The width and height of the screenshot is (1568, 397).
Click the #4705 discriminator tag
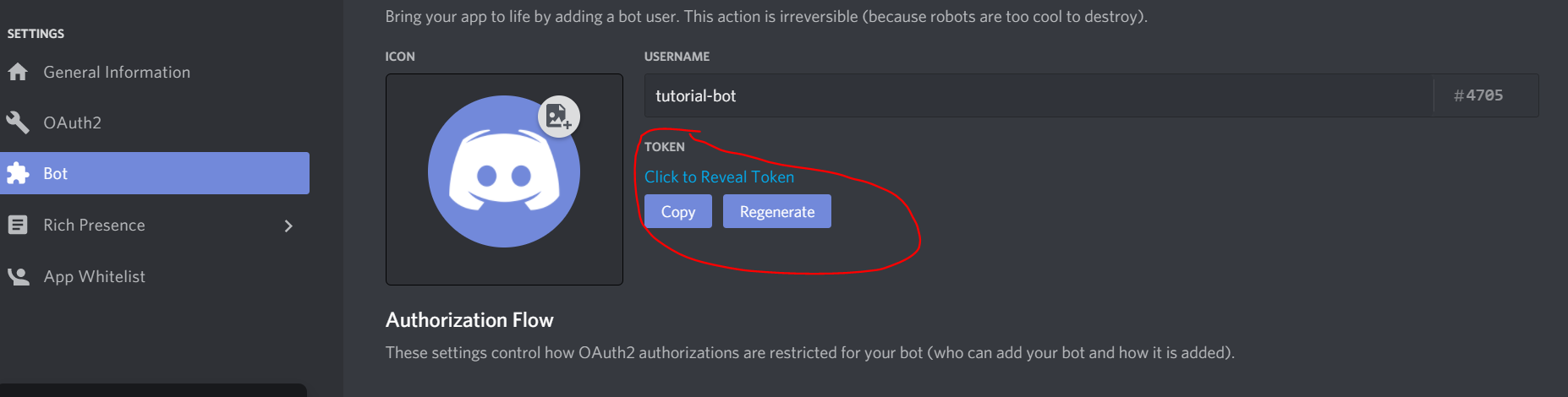(x=1478, y=95)
